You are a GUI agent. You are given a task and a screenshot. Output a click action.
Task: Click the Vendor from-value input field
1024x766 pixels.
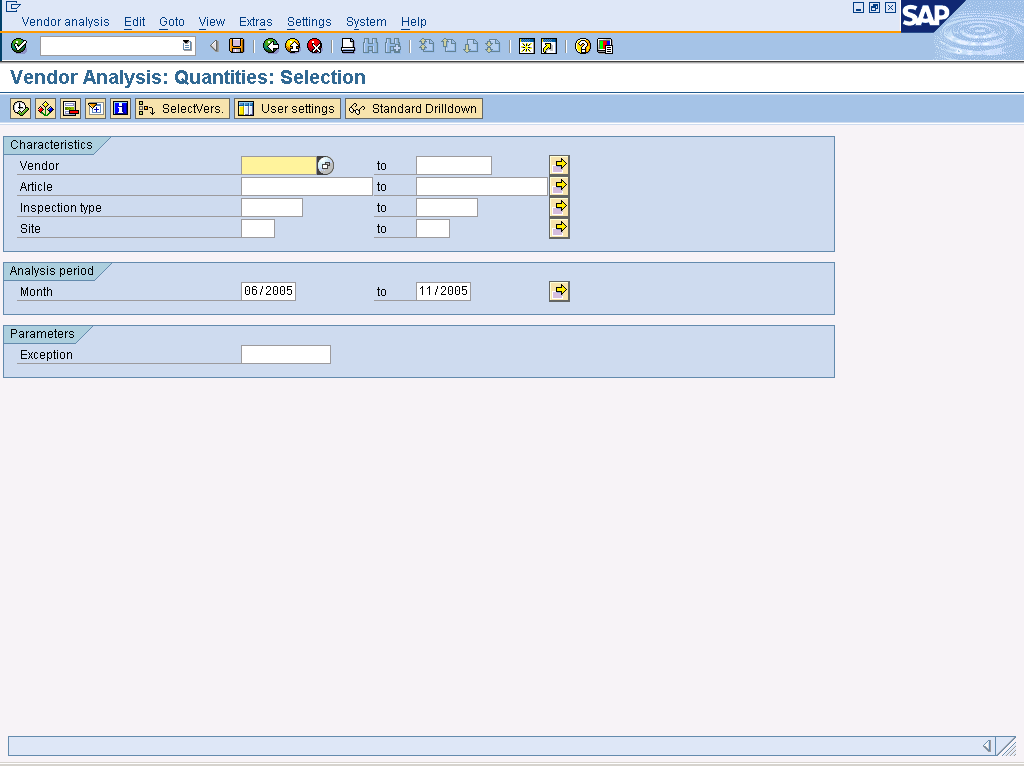pyautogui.click(x=279, y=166)
